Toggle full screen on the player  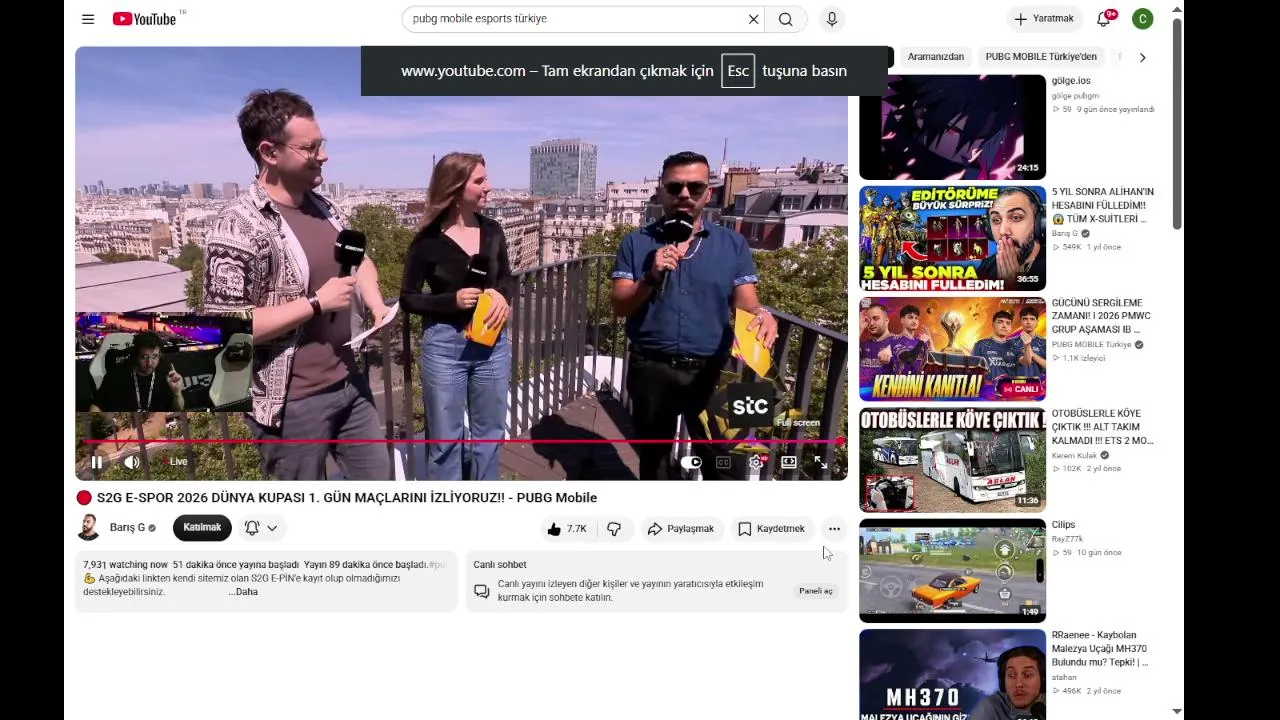click(x=821, y=462)
